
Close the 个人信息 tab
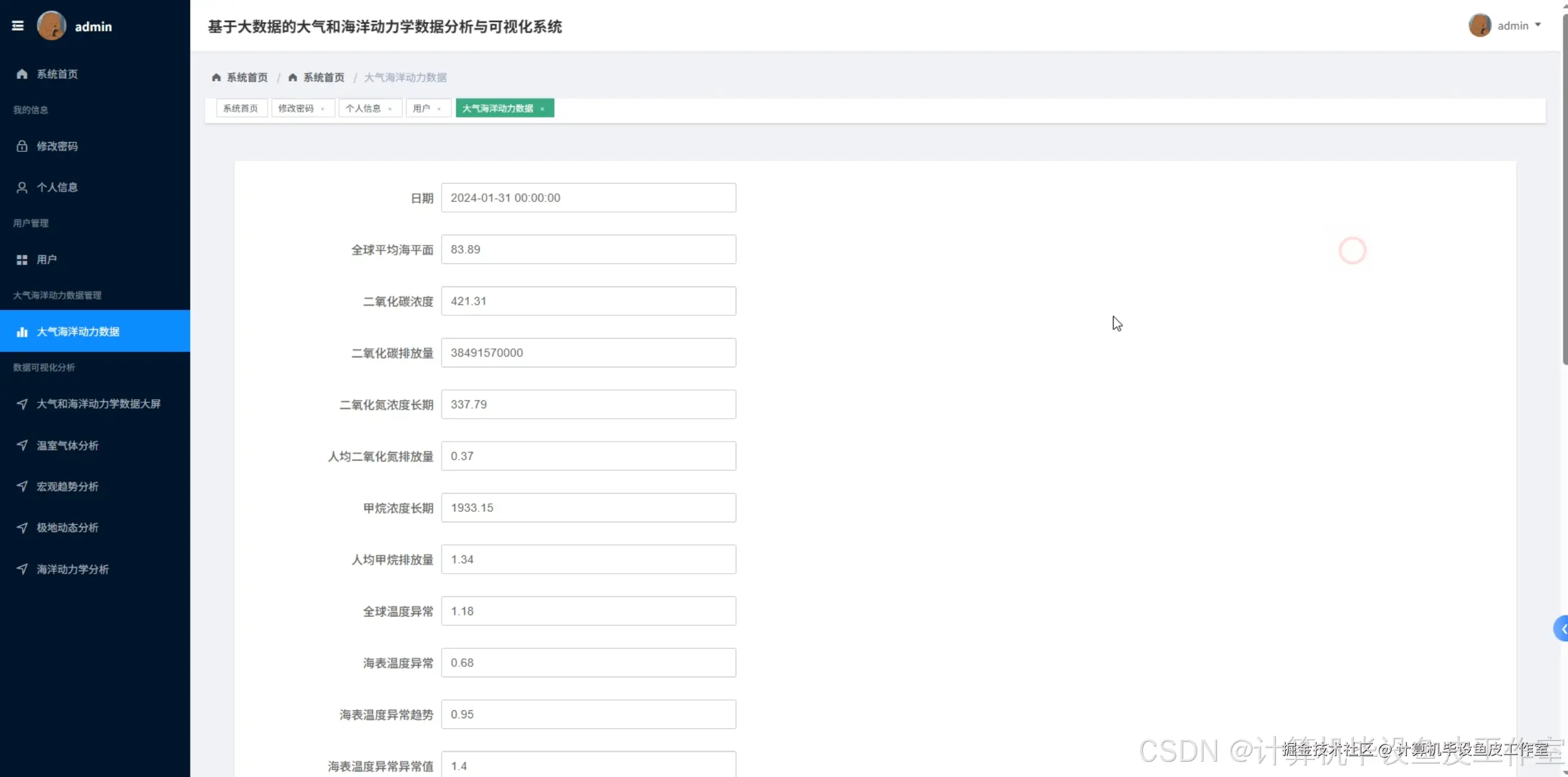tap(391, 108)
